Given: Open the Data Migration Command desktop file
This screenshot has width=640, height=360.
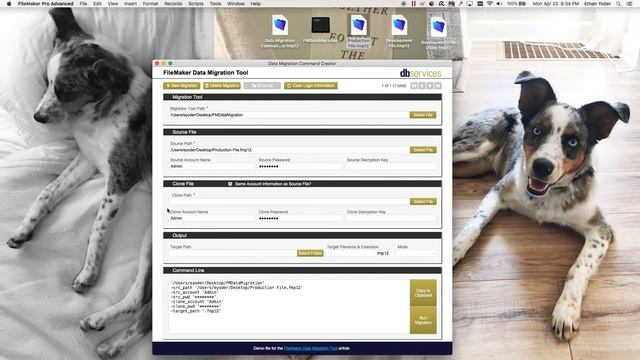Looking at the screenshot, I should [x=280, y=26].
